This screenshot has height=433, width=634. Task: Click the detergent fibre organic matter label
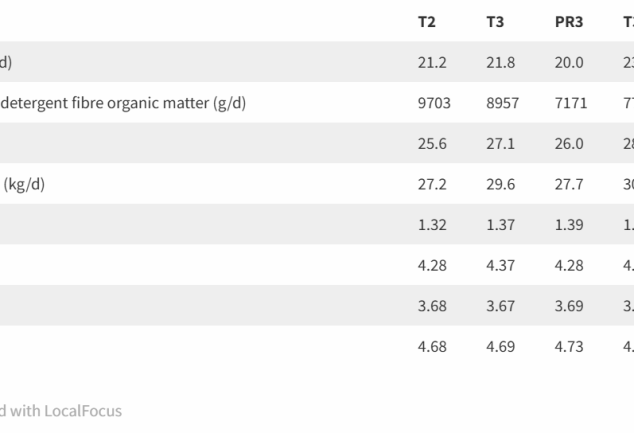tap(123, 103)
